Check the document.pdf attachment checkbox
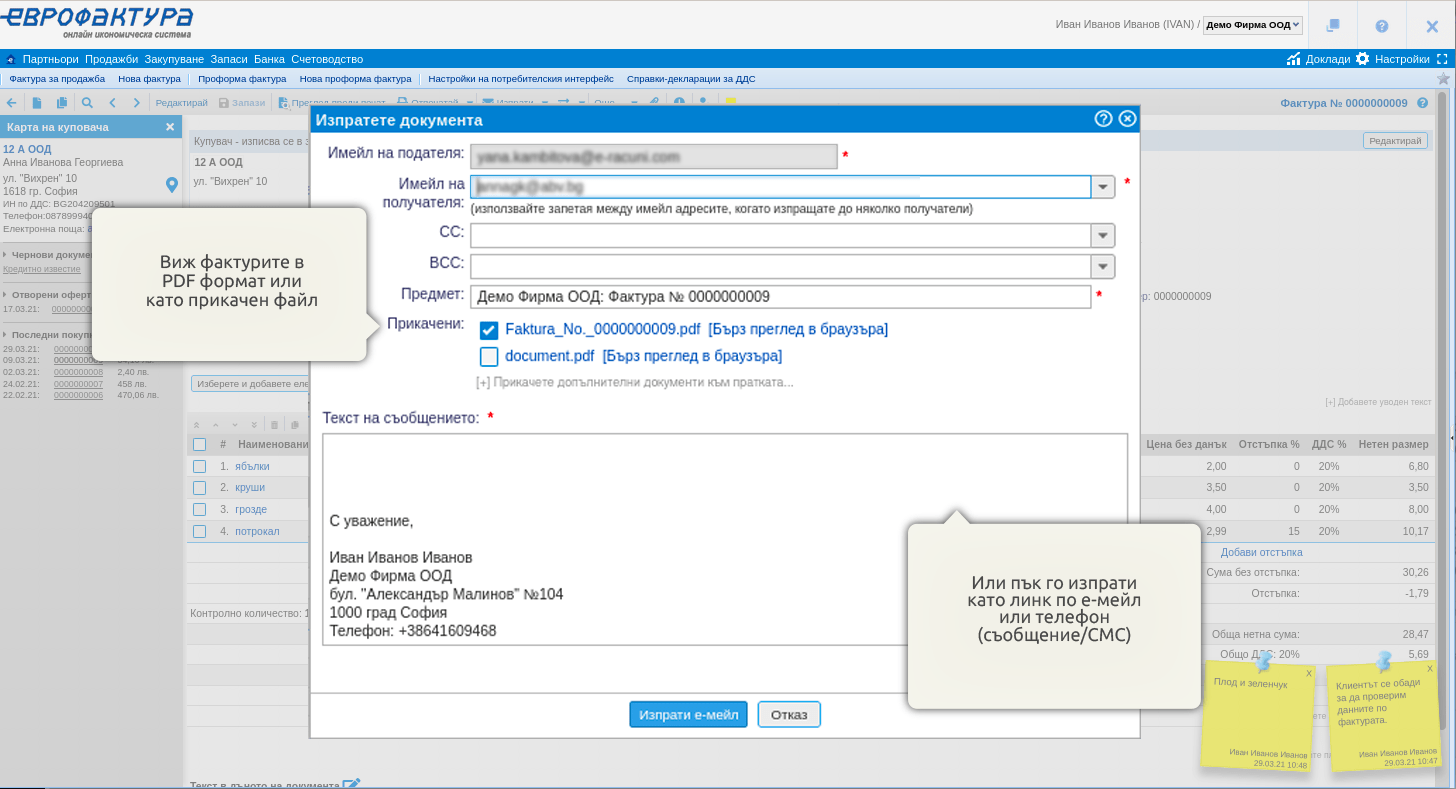 point(489,357)
